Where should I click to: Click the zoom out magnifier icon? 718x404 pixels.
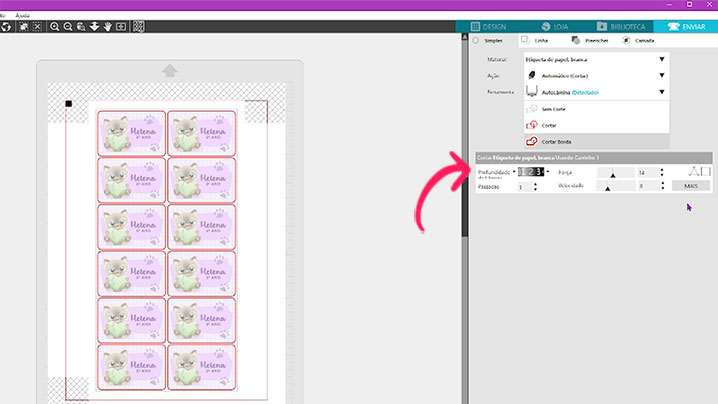click(67, 27)
